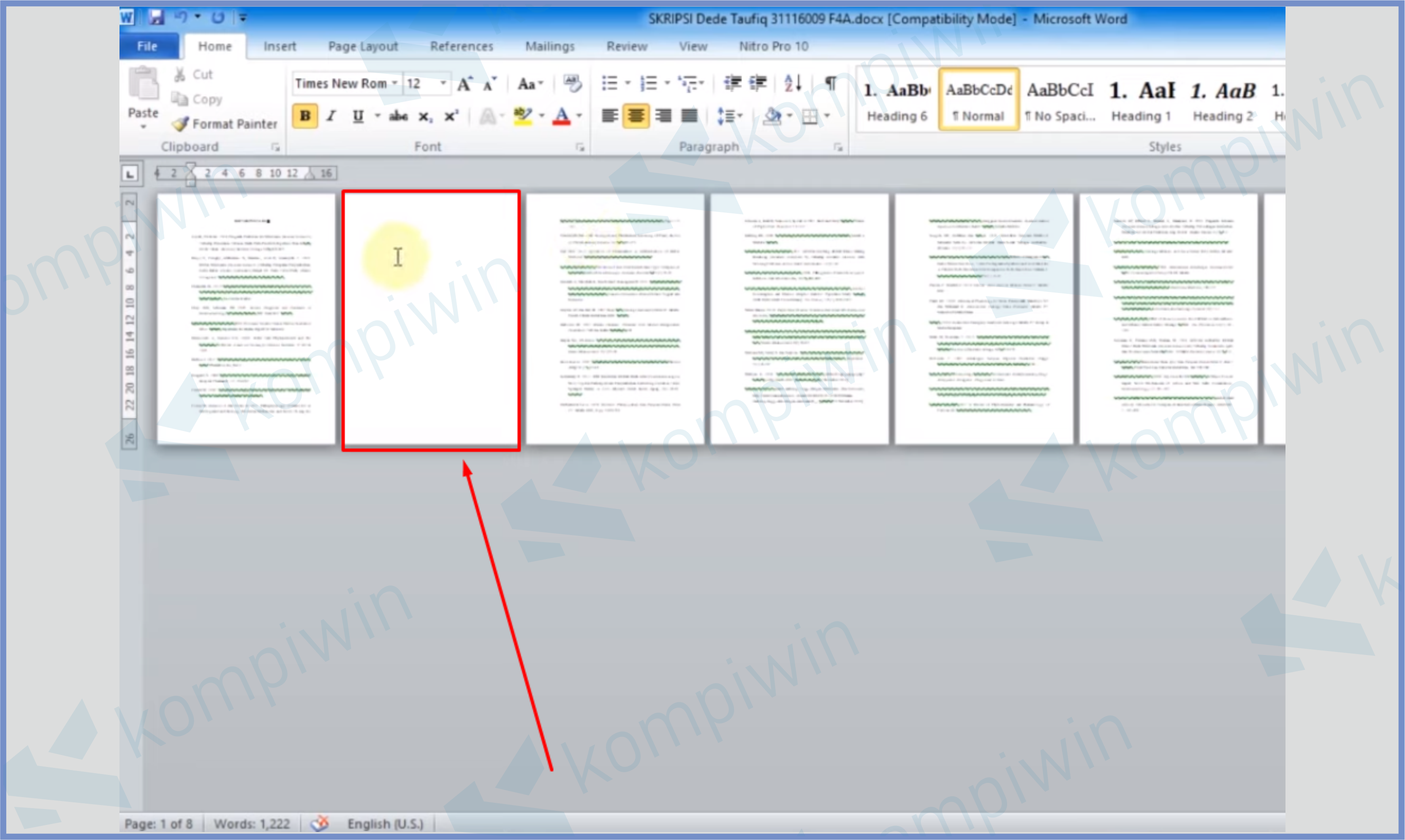The width and height of the screenshot is (1405, 840).
Task: Open the Times New Roman font dropdown
Action: [394, 84]
